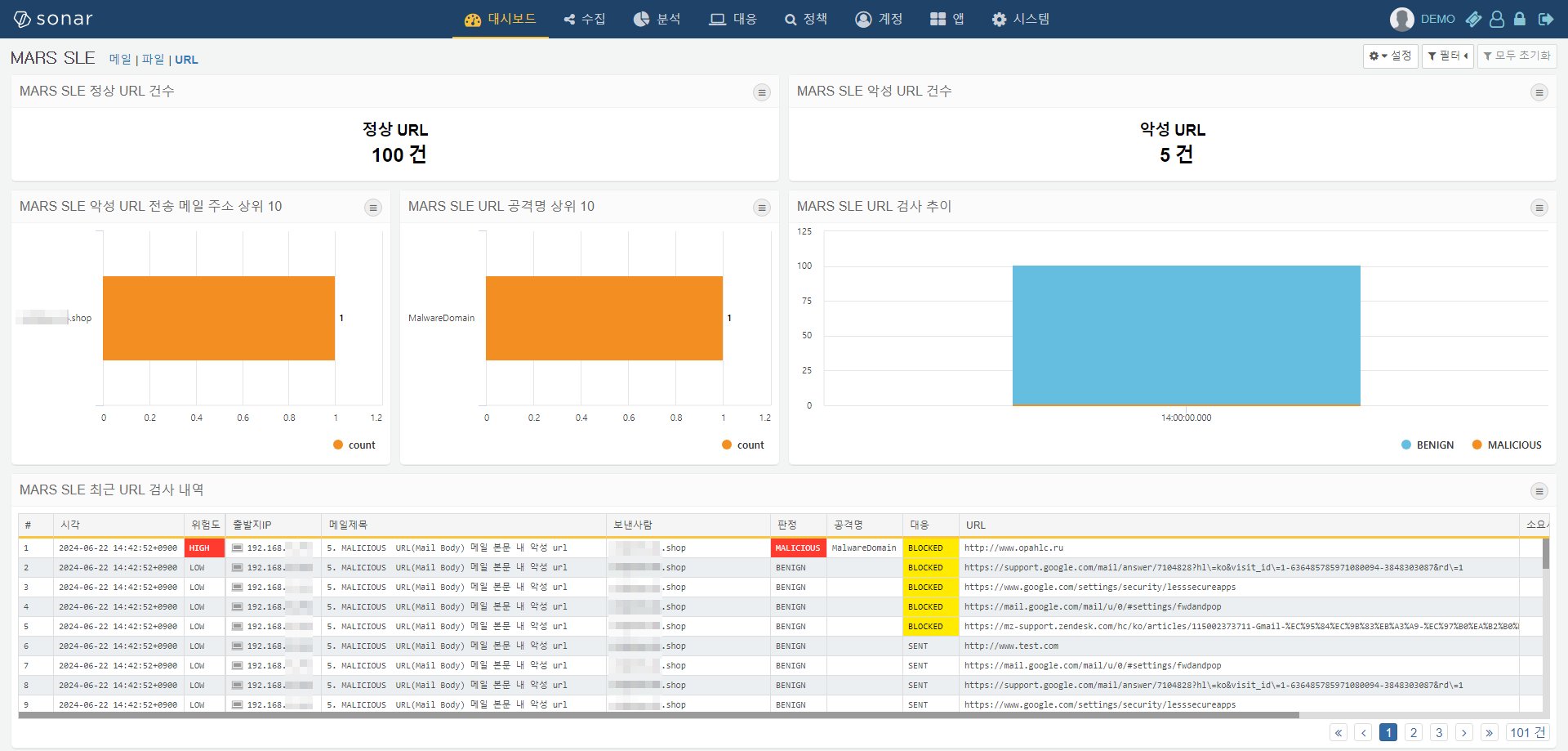Switch to the 파일 tab link

click(x=153, y=60)
